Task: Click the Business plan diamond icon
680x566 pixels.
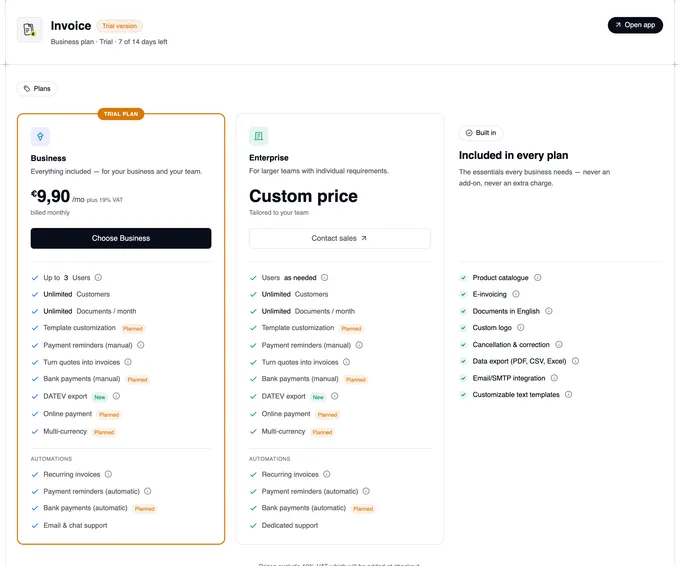Action: point(40,137)
